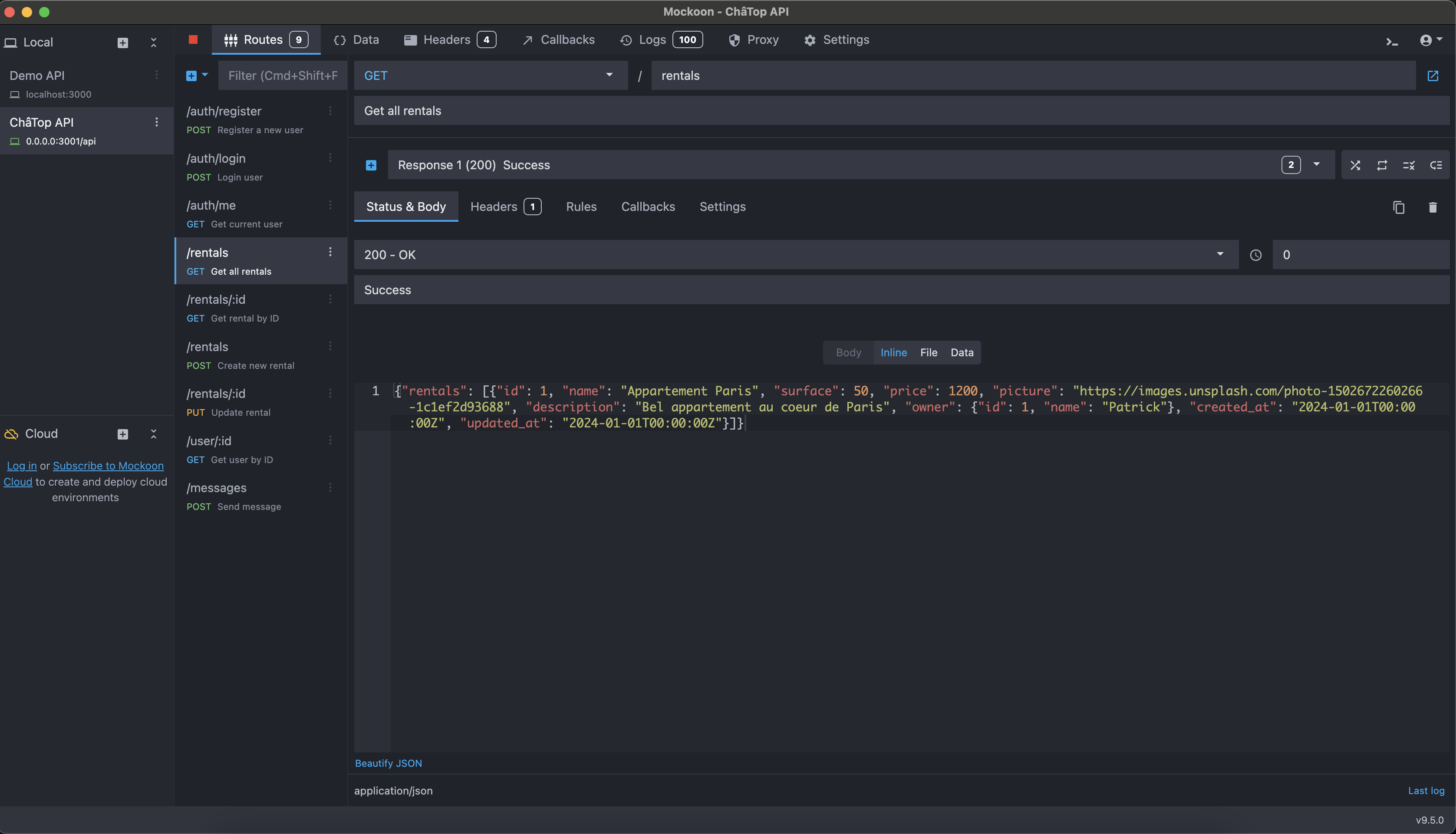Open the Proxy tab
Image resolution: width=1456 pixels, height=834 pixels.
tap(753, 39)
